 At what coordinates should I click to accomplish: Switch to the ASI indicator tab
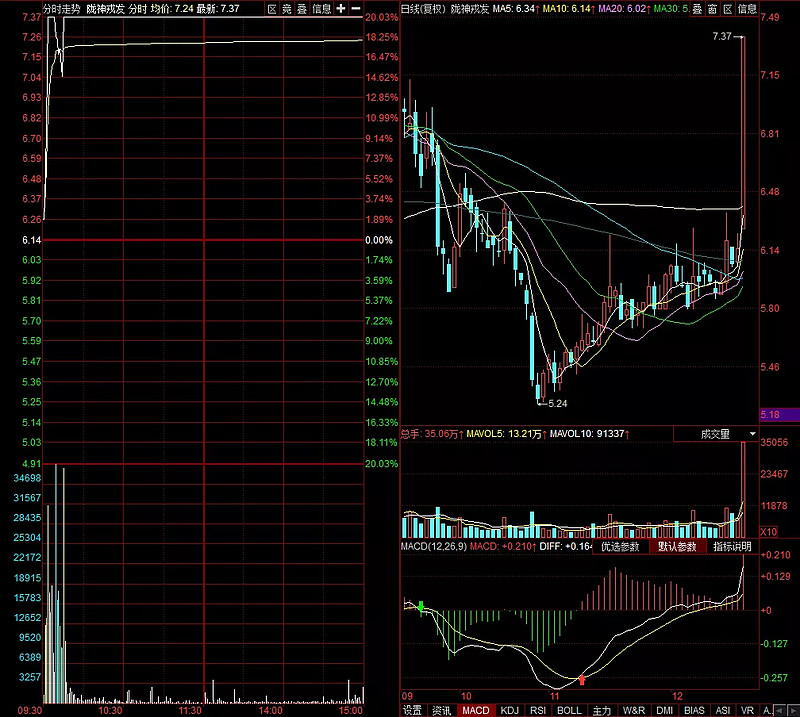tap(722, 710)
